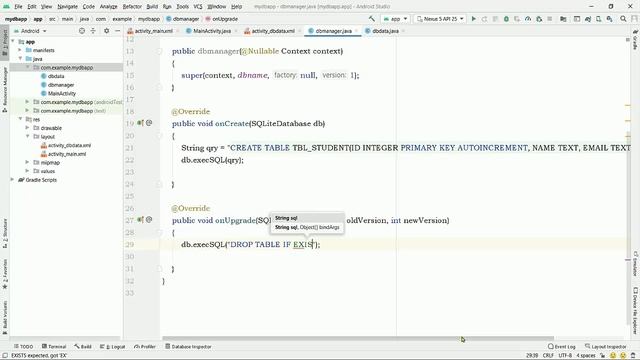Open the Analyze menu
This screenshot has height=360, width=640.
pyautogui.click(x=109, y=7)
